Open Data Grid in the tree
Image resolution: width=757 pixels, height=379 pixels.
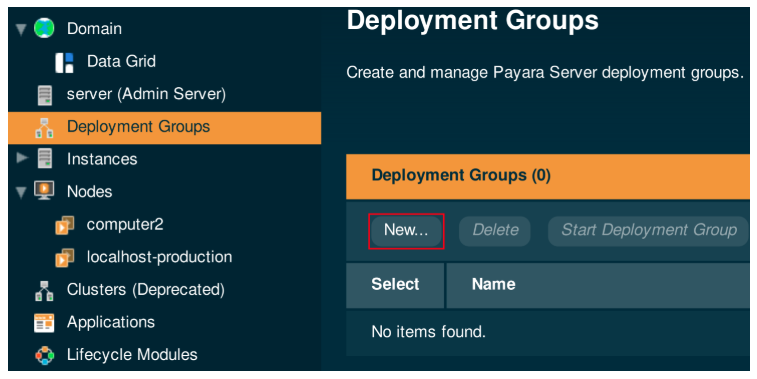(121, 61)
